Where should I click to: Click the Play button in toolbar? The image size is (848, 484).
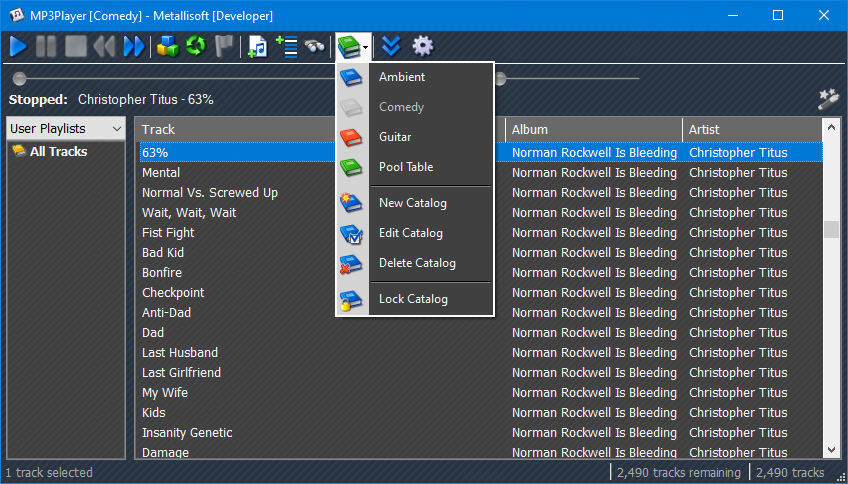pos(18,46)
